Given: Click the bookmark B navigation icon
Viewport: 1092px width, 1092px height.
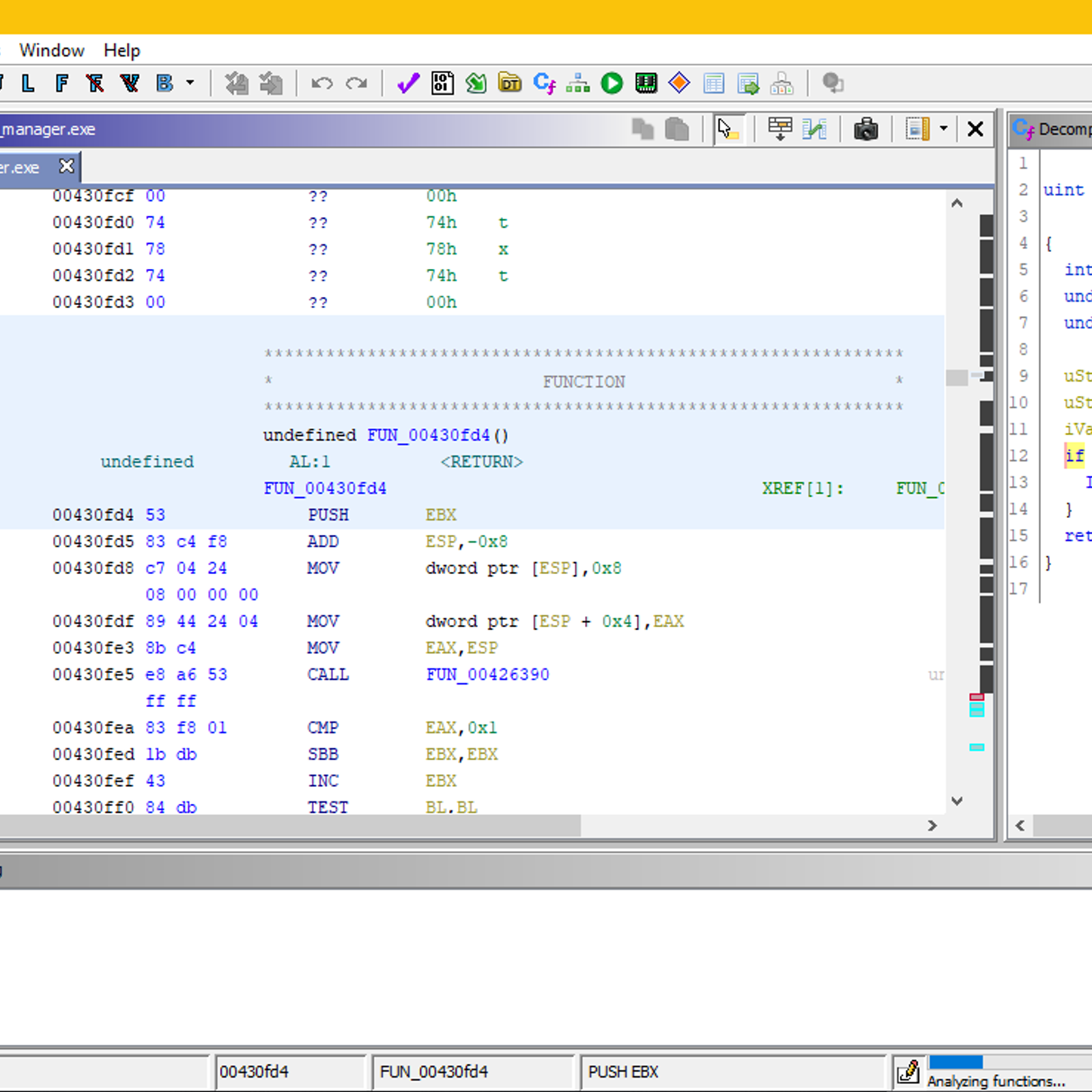Looking at the screenshot, I should 164,83.
